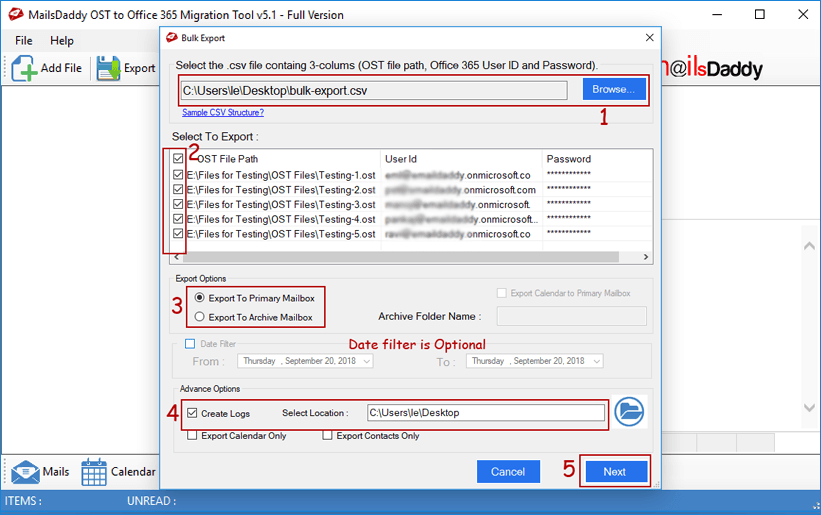Click the Password column header

pos(569,159)
